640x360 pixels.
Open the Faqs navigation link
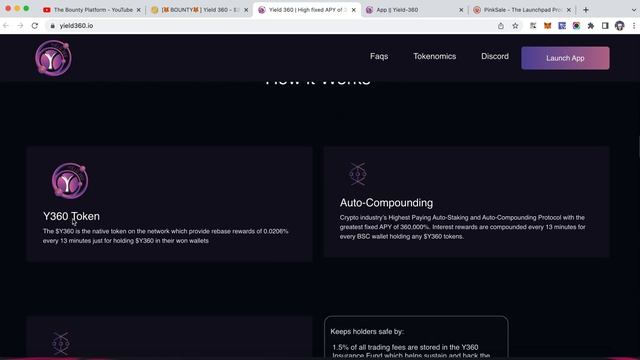pyautogui.click(x=379, y=56)
